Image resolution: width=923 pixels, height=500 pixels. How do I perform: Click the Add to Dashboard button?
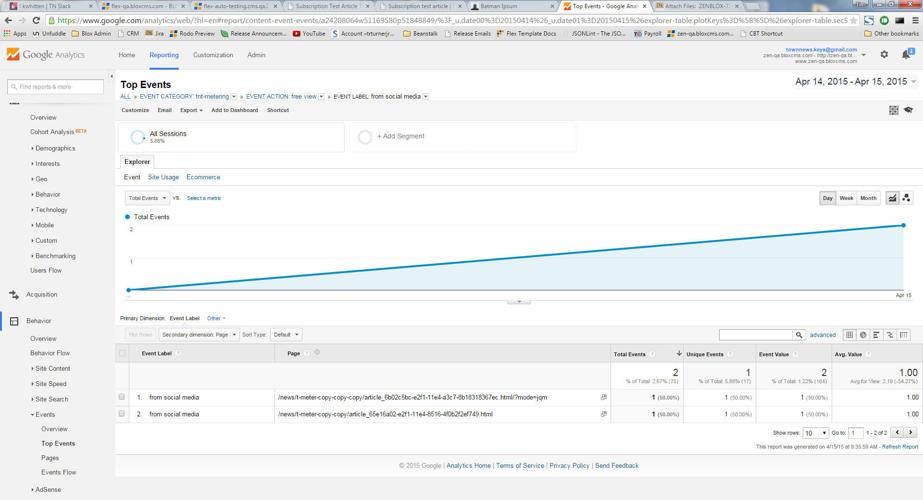(234, 110)
